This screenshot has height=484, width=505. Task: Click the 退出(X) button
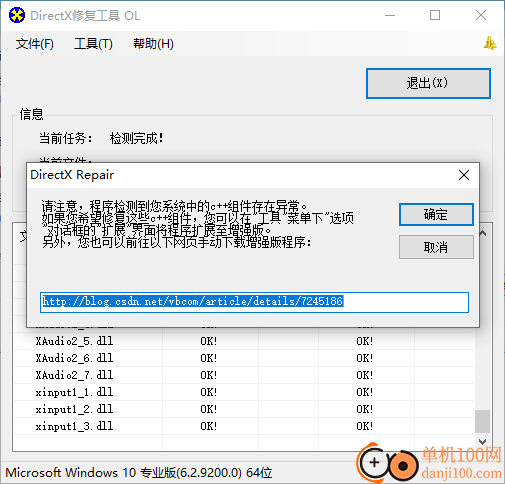428,83
